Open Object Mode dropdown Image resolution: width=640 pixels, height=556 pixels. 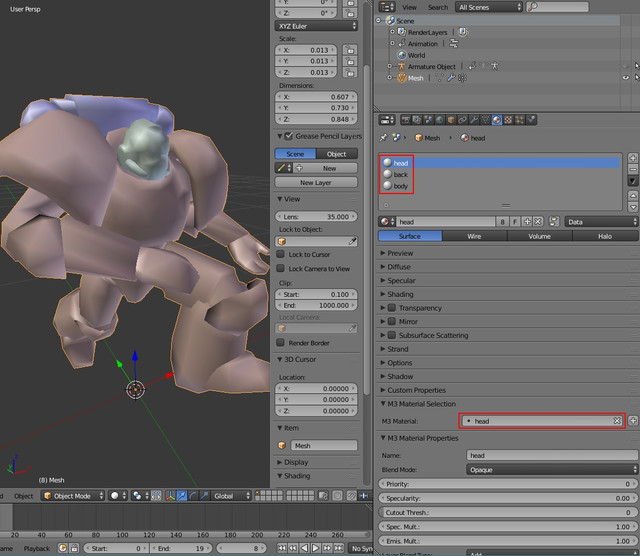pyautogui.click(x=73, y=496)
